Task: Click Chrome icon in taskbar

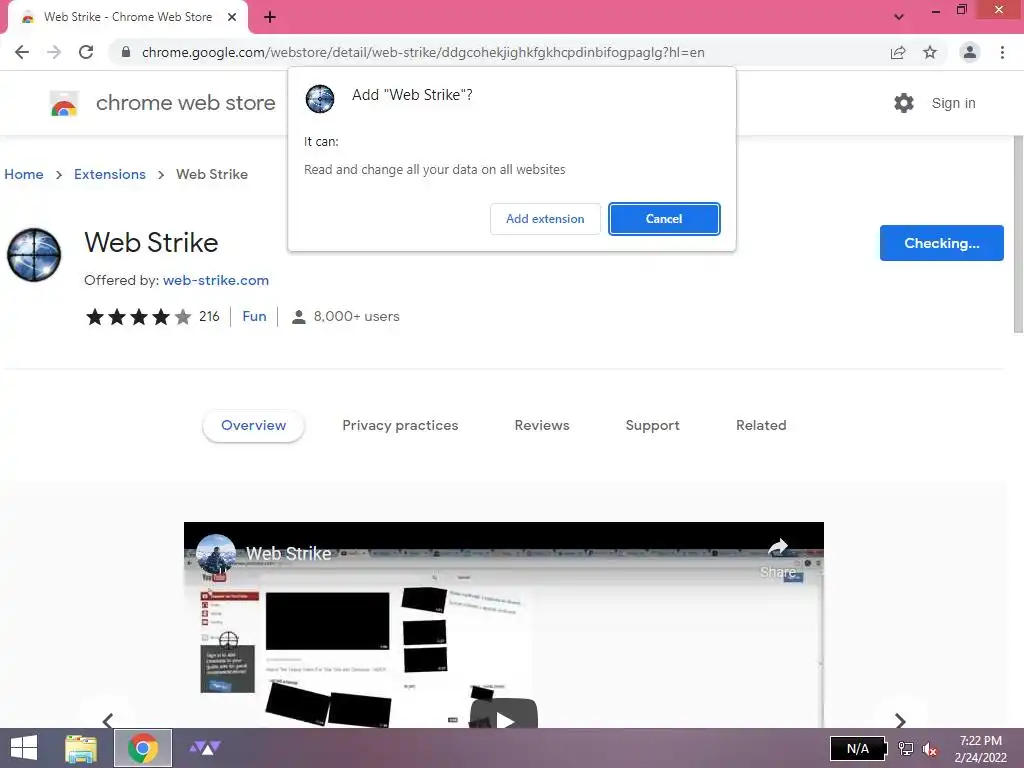Action: point(143,748)
